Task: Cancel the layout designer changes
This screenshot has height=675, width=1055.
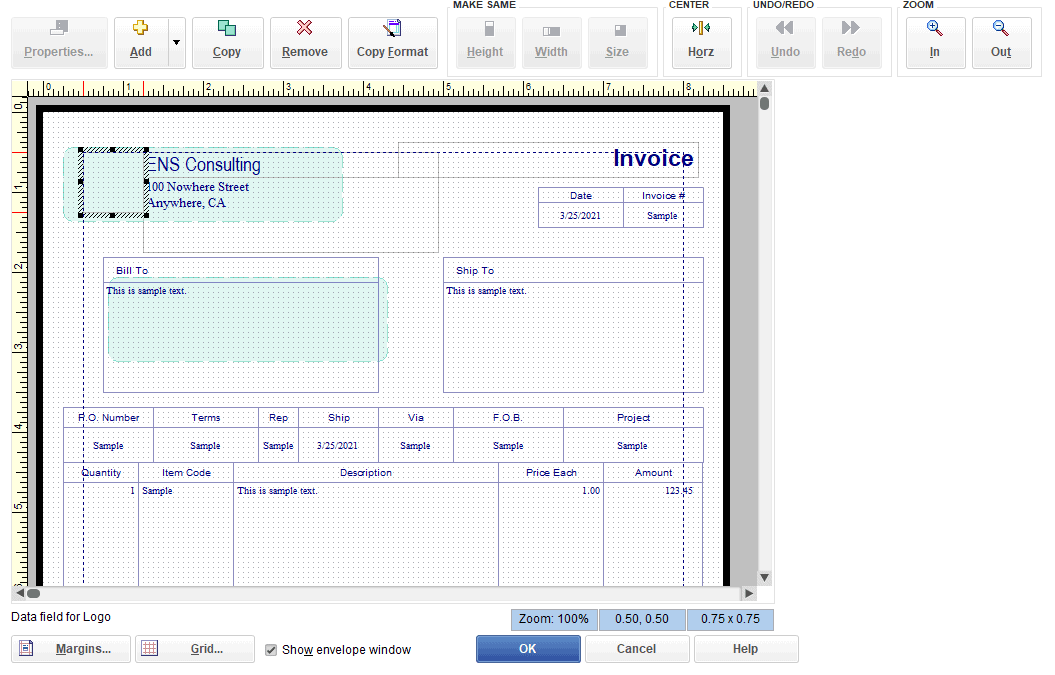Action: tap(636, 649)
